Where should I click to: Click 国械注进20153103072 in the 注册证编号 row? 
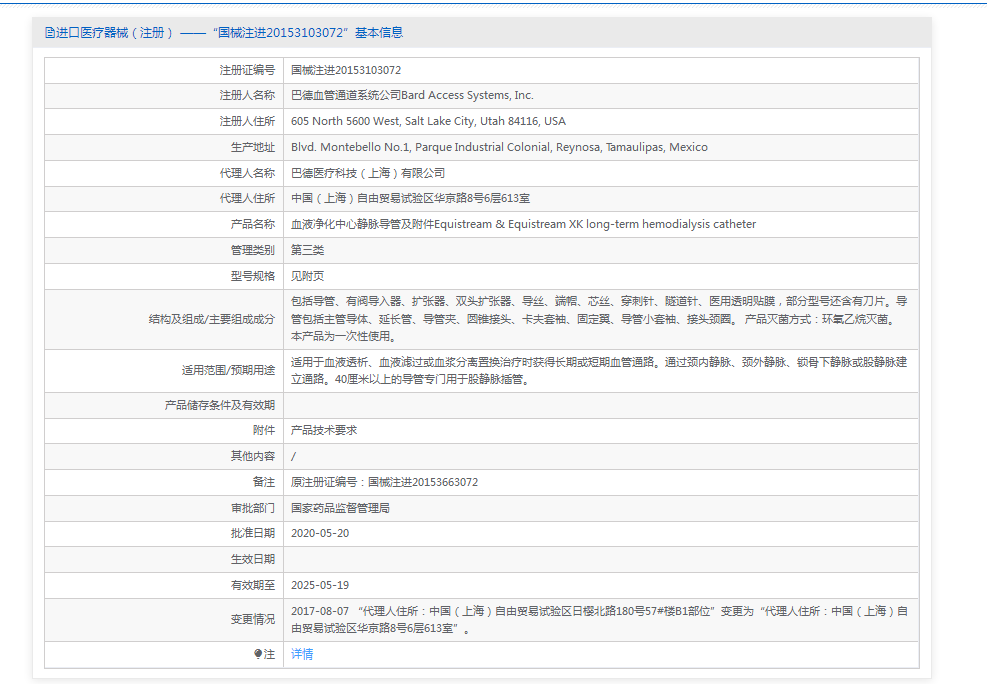346,70
